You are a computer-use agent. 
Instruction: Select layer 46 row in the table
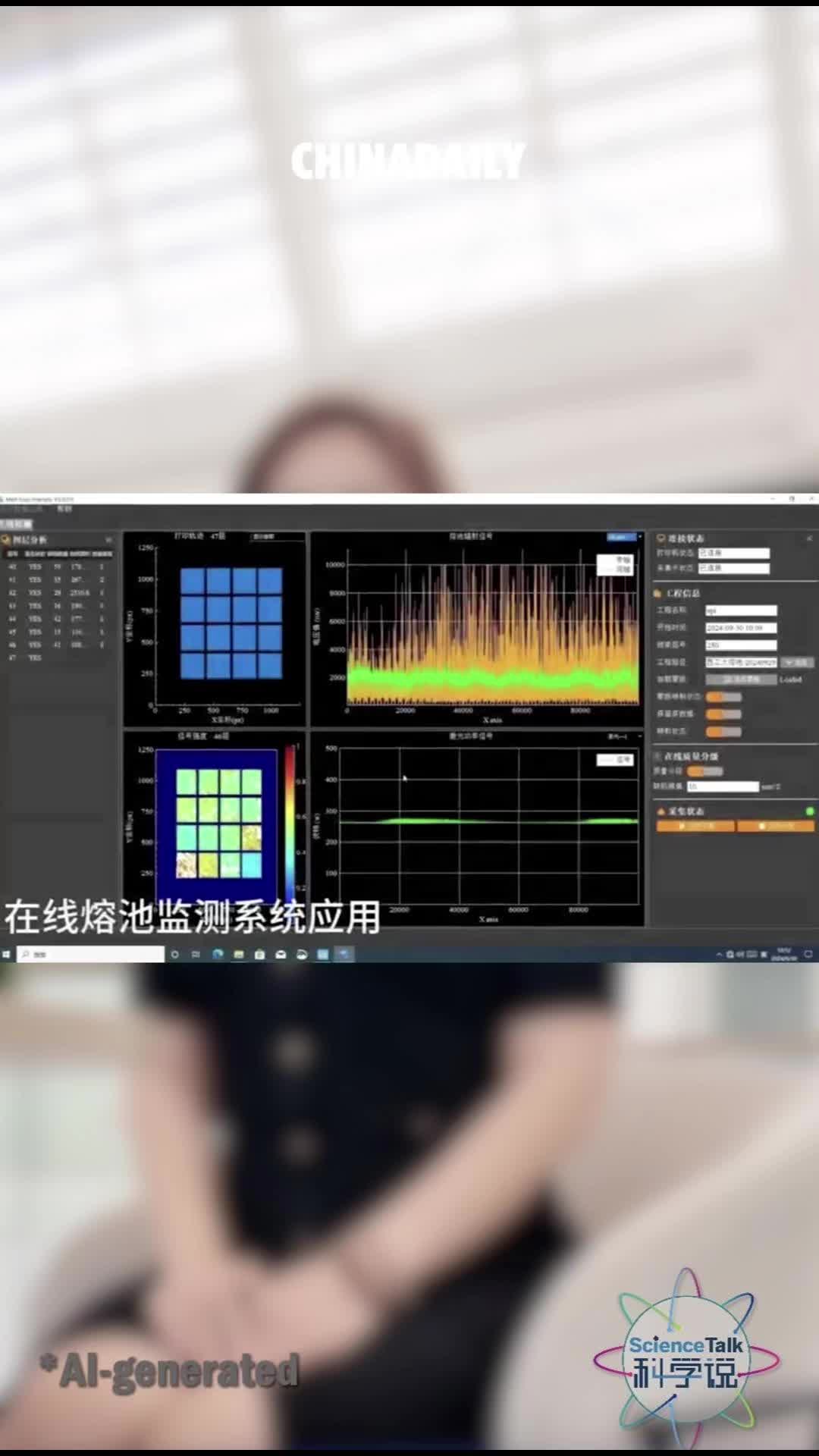click(x=58, y=645)
